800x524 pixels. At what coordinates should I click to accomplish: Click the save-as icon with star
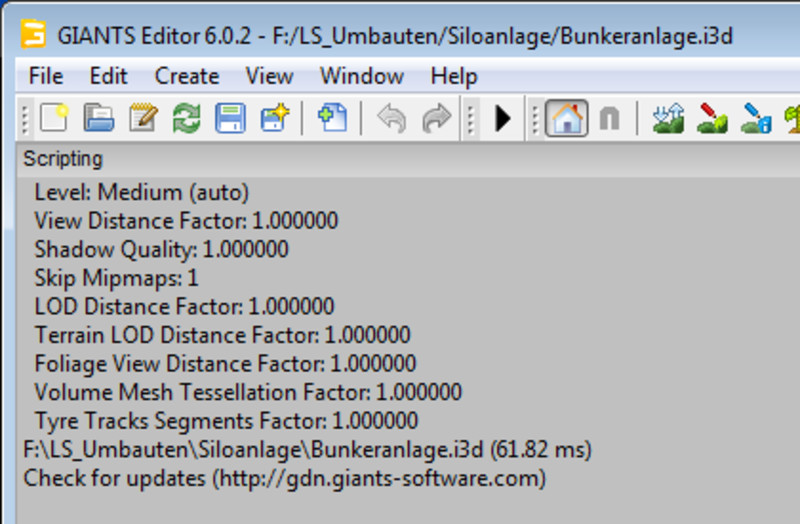tap(274, 119)
